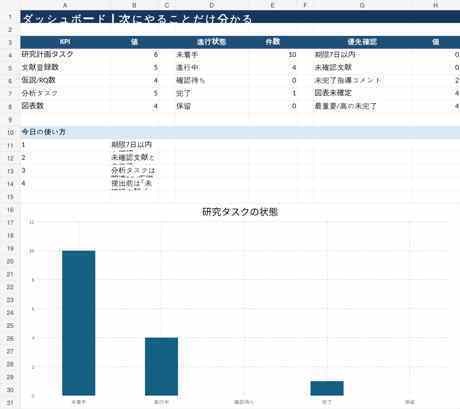Click the value 6 next to 研究計画タスク
460x409 pixels.
tap(156, 54)
